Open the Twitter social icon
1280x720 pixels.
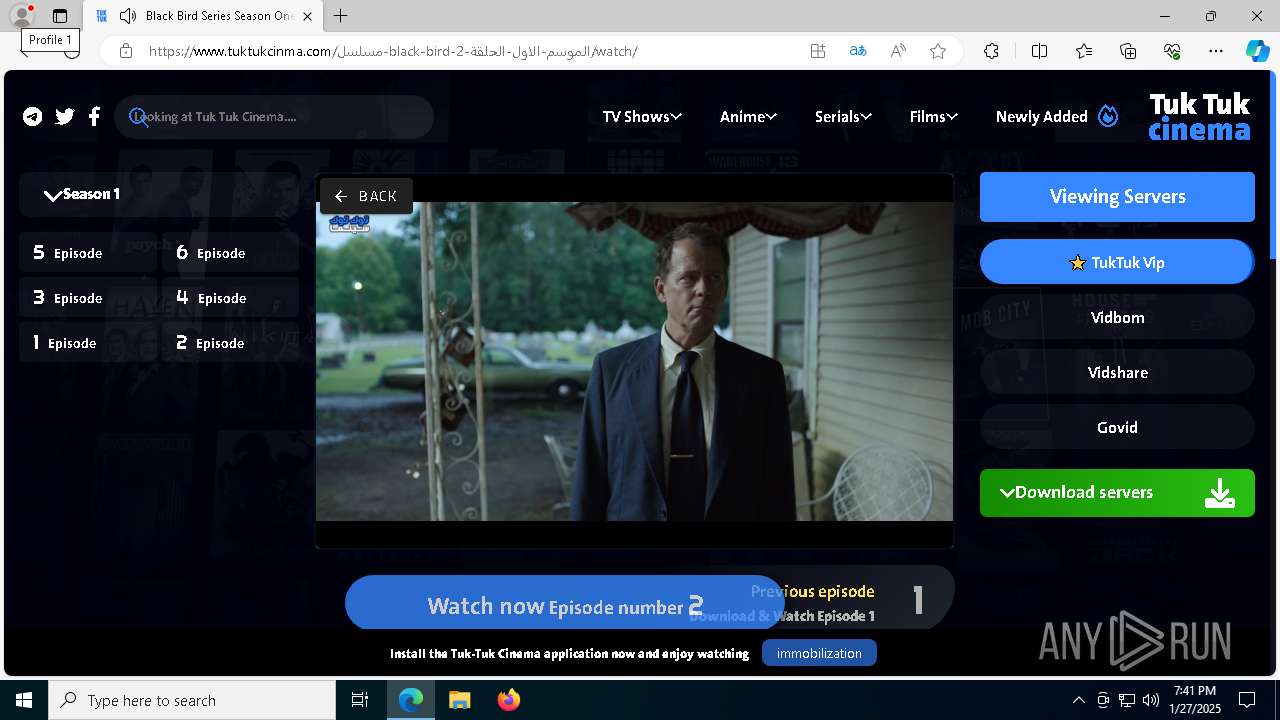65,117
